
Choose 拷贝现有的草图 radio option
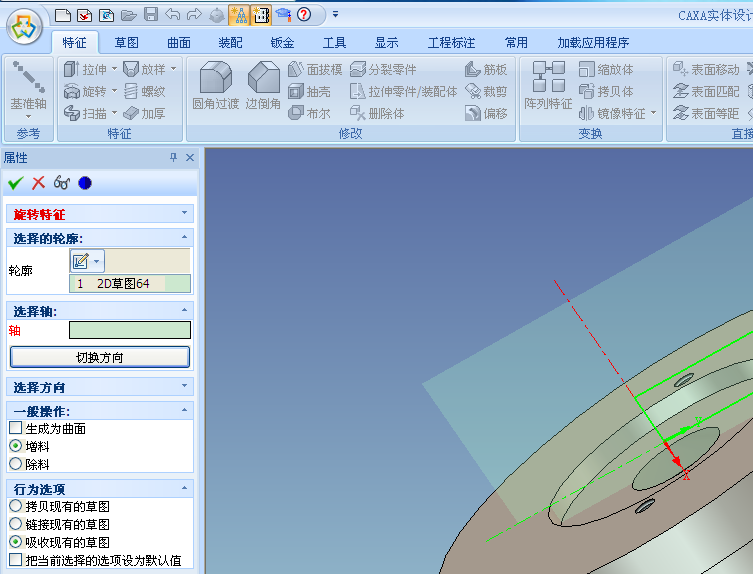(15, 506)
